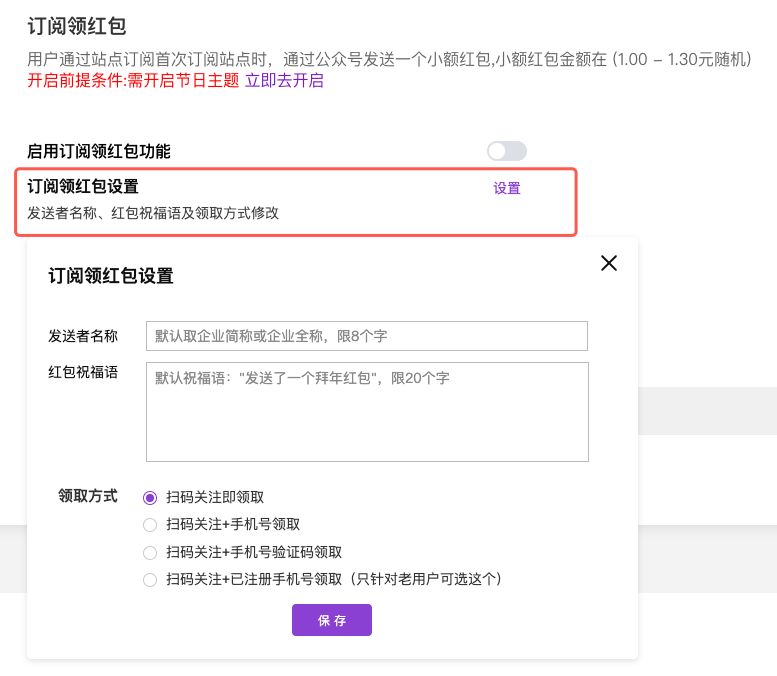Viewport: 777px width, 676px height.
Task: Select 扫码关注即领取 radio option
Action: click(150, 497)
